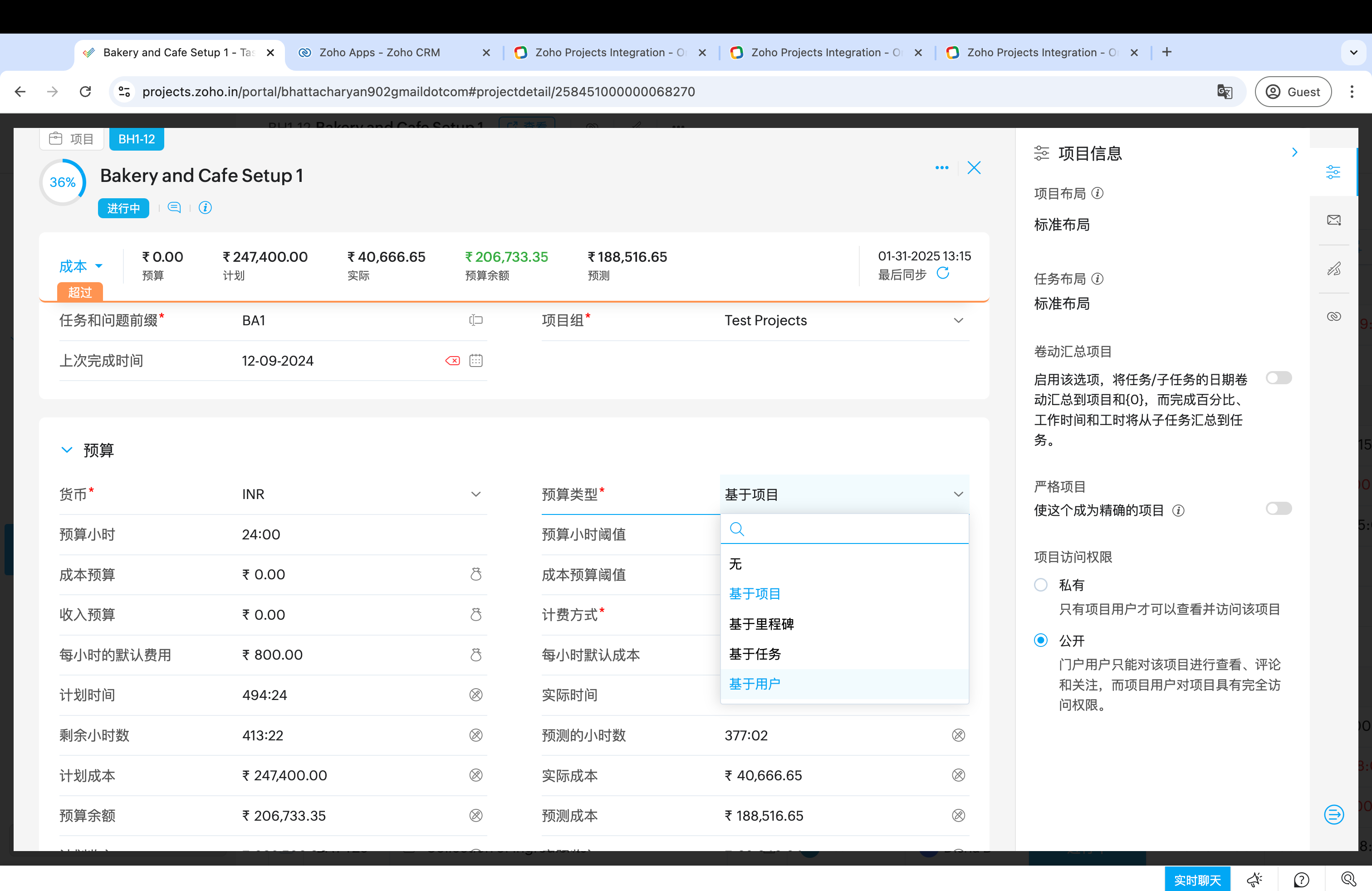
Task: Choose 基于里程碑 from budget type list
Action: 761,624
